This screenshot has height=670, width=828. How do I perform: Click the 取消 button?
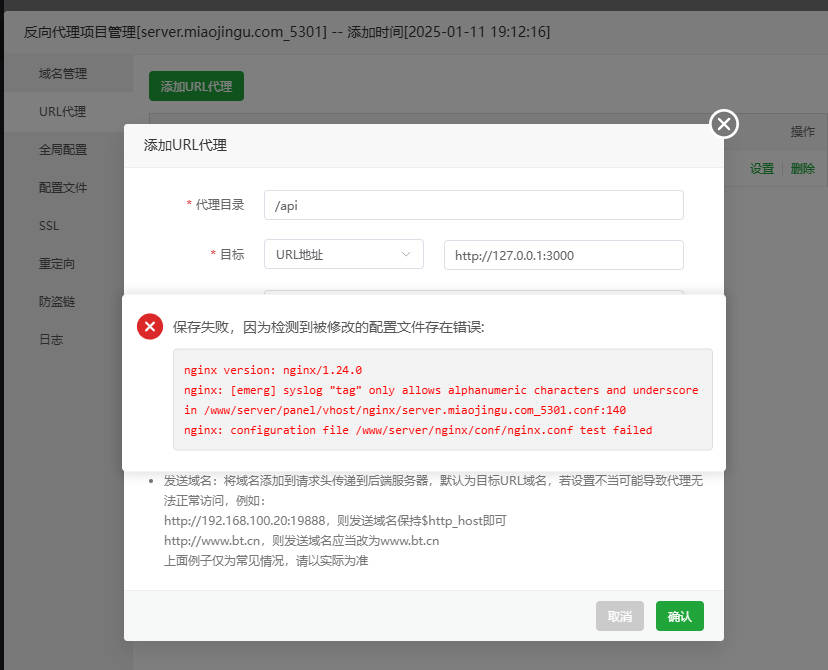pyautogui.click(x=620, y=616)
